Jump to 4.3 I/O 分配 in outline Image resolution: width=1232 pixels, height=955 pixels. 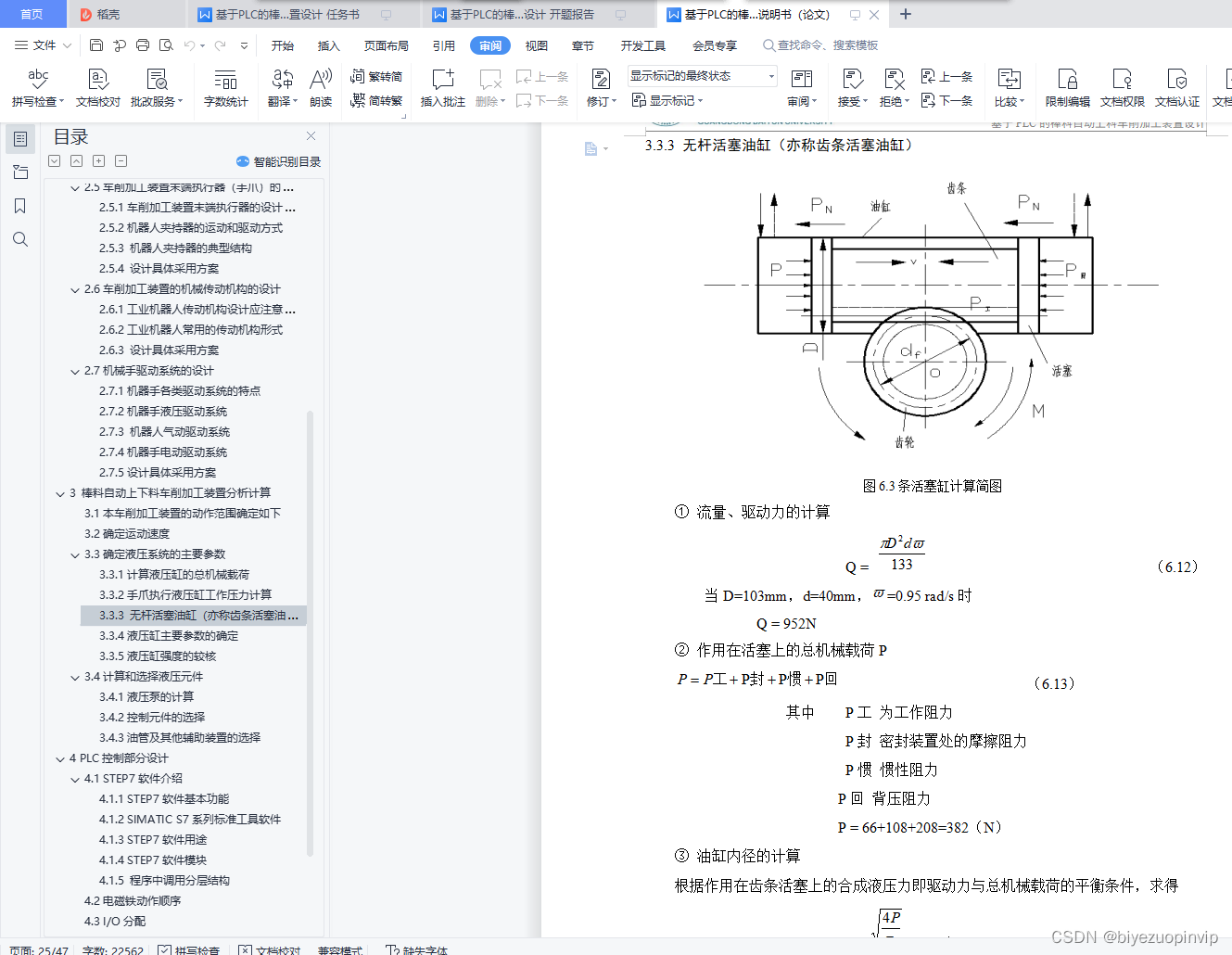point(115,922)
